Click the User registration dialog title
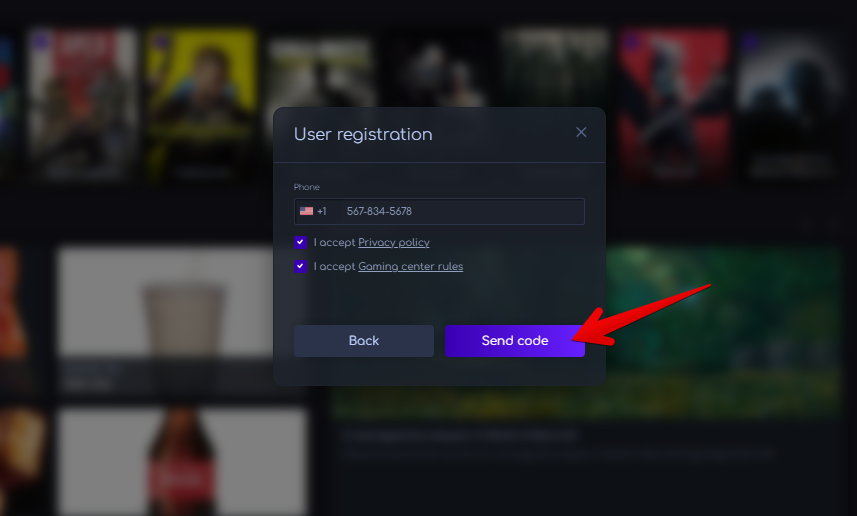Viewport: 857px width, 516px height. [363, 134]
